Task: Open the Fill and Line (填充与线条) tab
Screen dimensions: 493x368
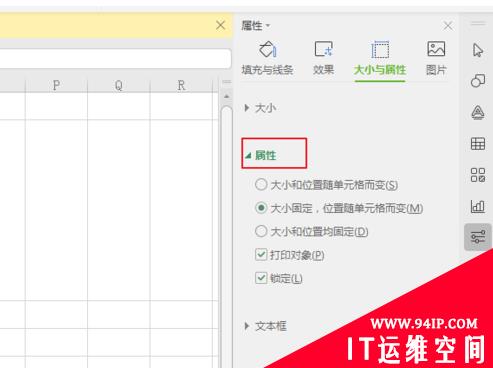Action: 267,58
